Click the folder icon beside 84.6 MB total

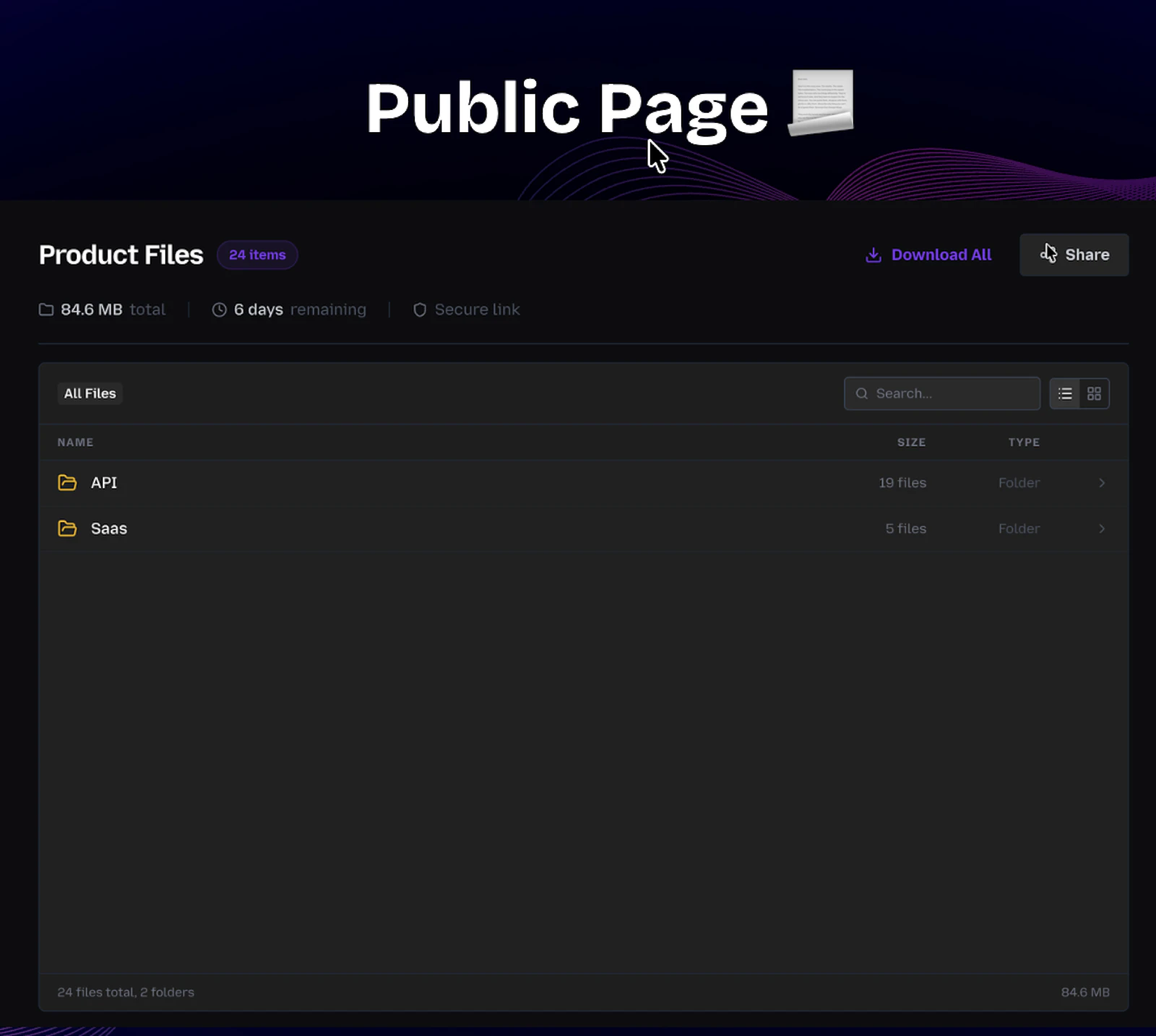coord(45,309)
